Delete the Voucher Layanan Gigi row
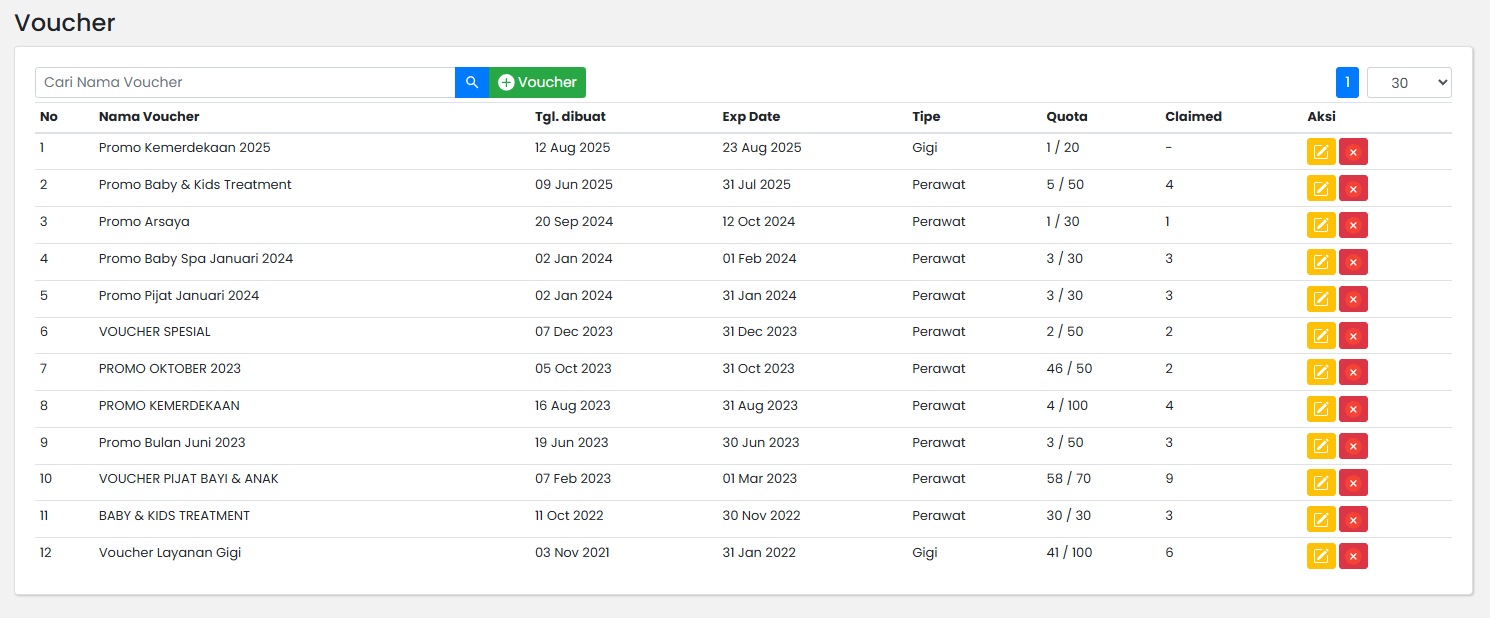The width and height of the screenshot is (1490, 618). point(1353,556)
